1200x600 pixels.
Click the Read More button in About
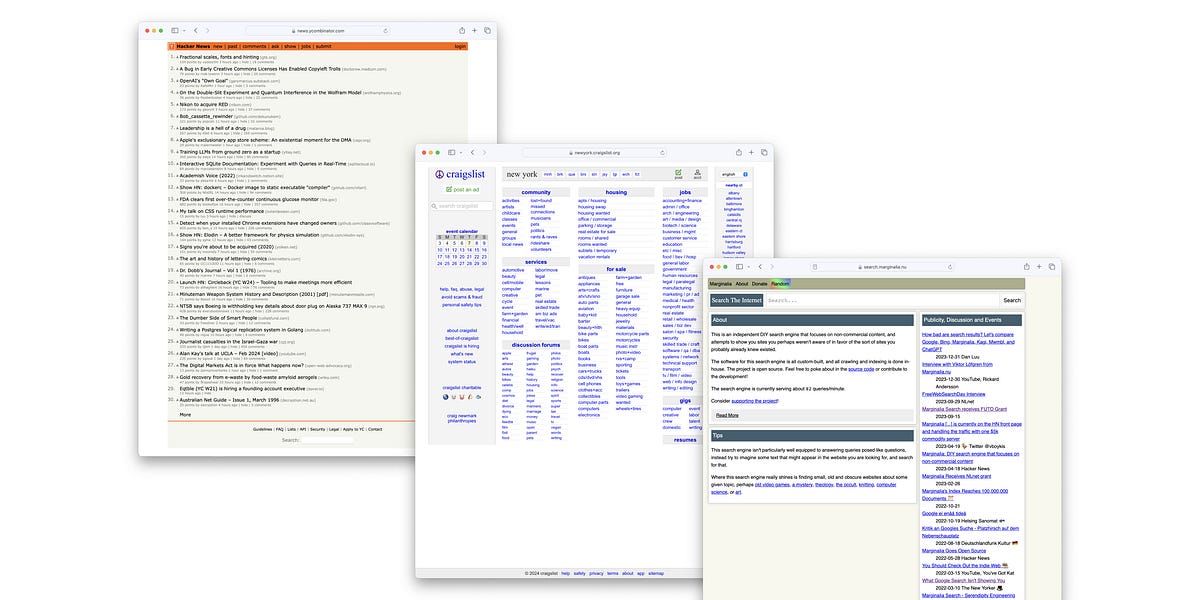[727, 415]
